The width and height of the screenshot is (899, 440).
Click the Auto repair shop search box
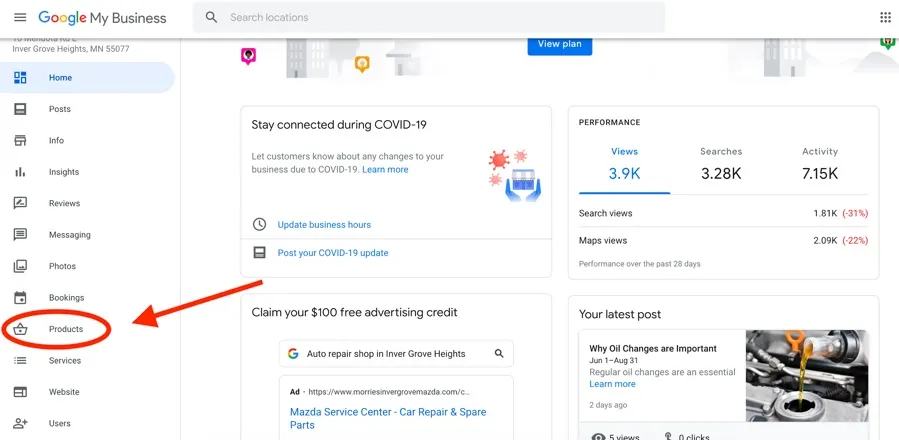[396, 353]
